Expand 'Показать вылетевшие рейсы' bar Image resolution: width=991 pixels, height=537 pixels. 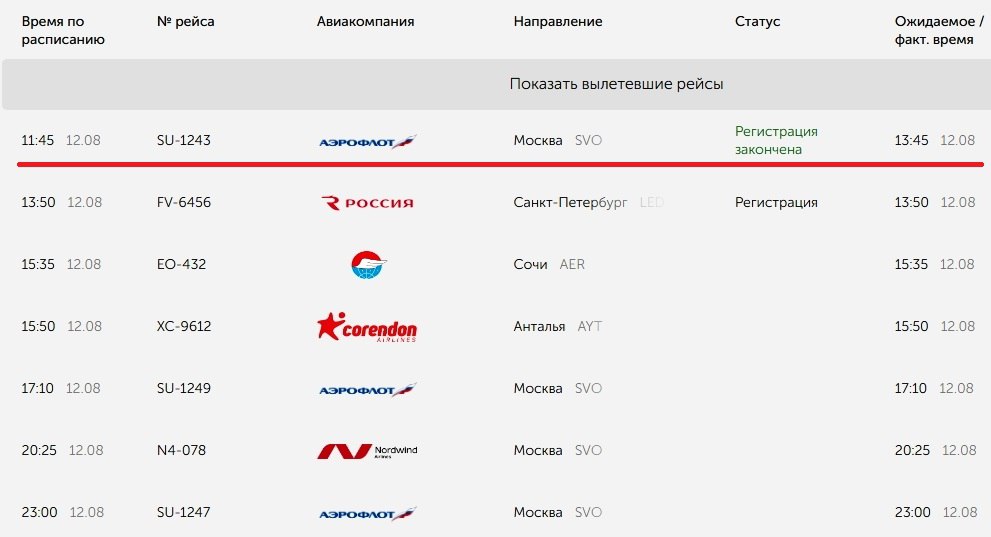tap(496, 84)
